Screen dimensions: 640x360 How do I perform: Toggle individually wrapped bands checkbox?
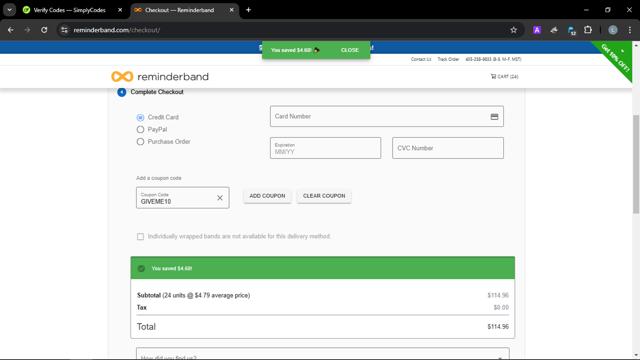point(140,236)
